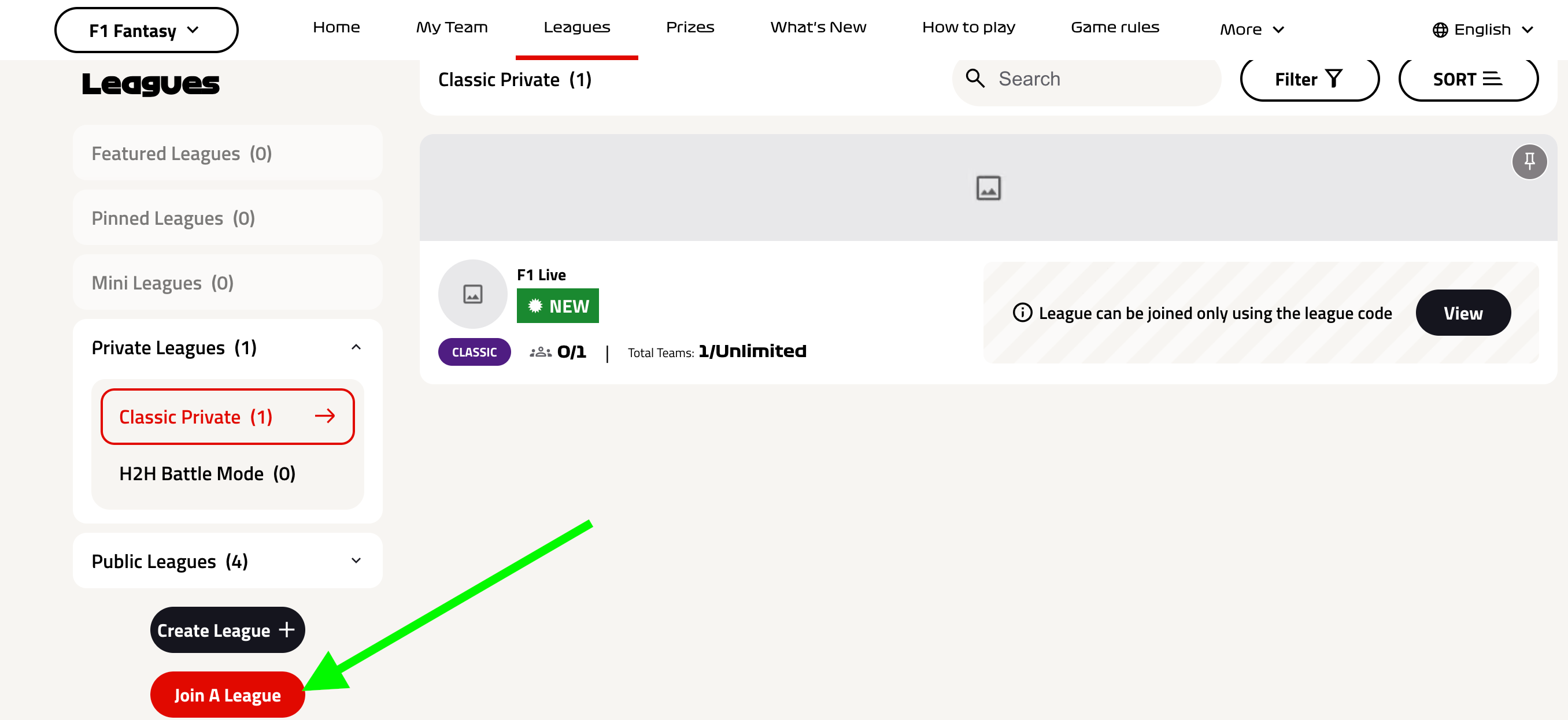
Task: Click the Filter button
Action: [x=1310, y=79]
